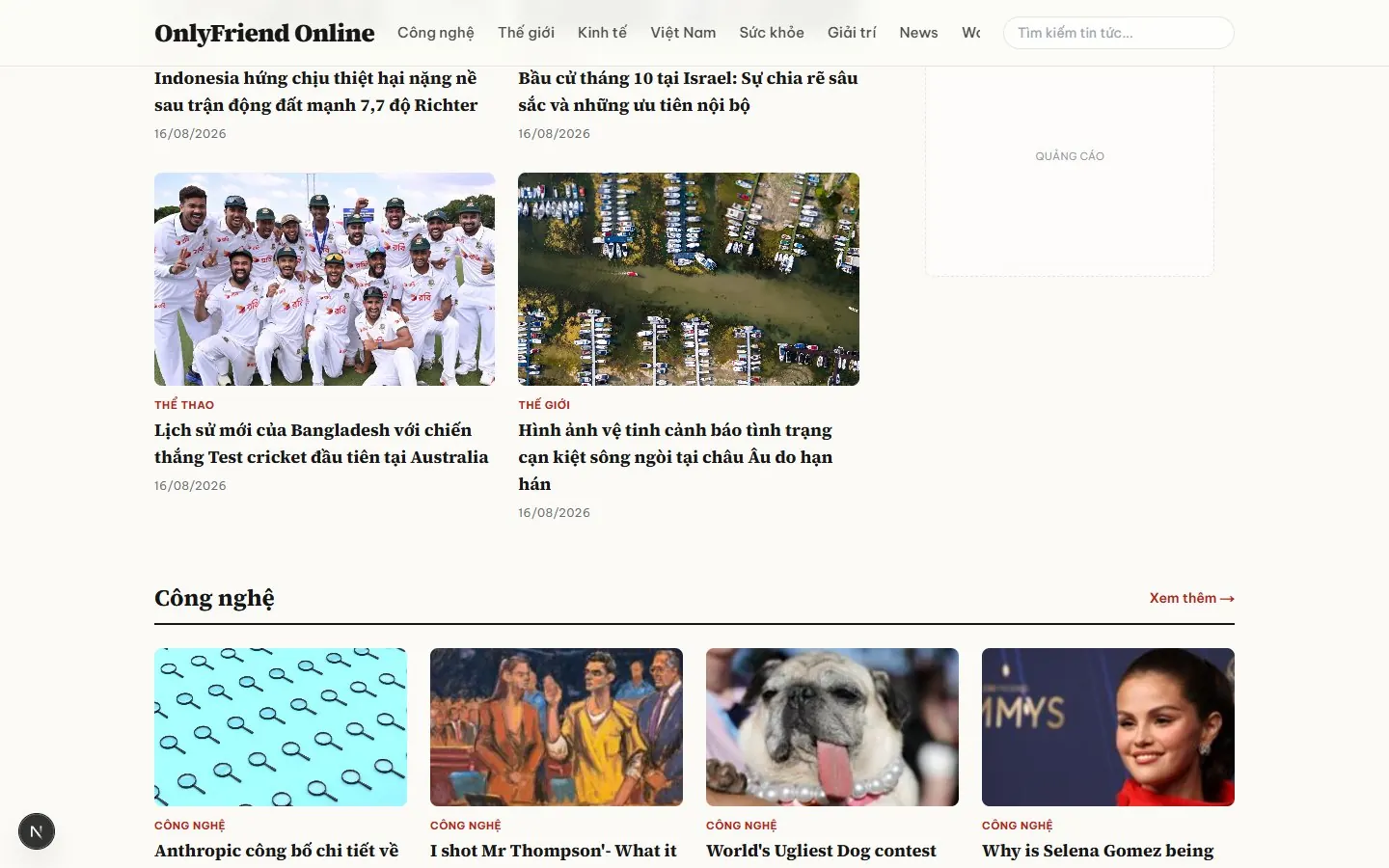This screenshot has height=868, width=1389.
Task: Open the 'I shot Mr Thompson' headline
Action: pyautogui.click(x=554, y=851)
